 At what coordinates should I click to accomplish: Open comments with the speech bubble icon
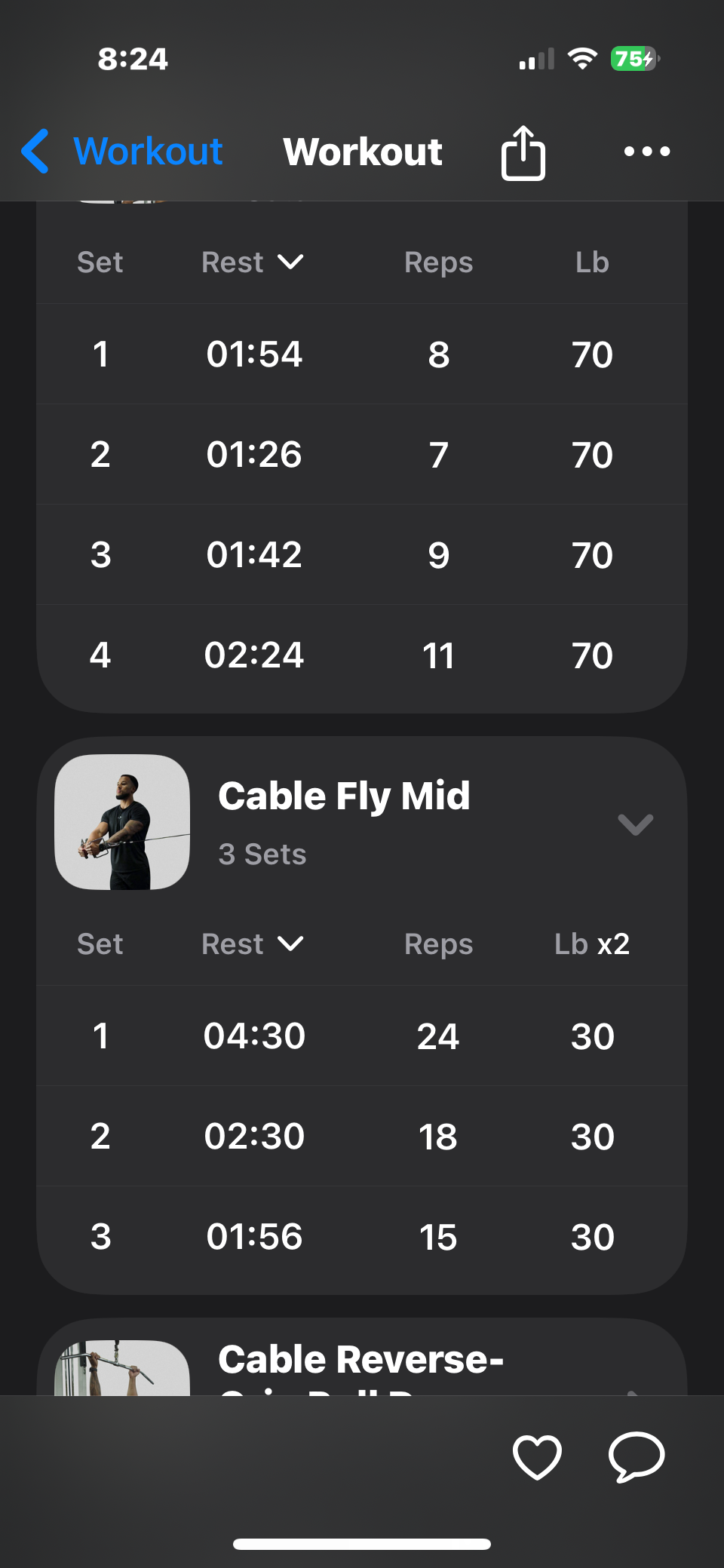pos(636,1456)
